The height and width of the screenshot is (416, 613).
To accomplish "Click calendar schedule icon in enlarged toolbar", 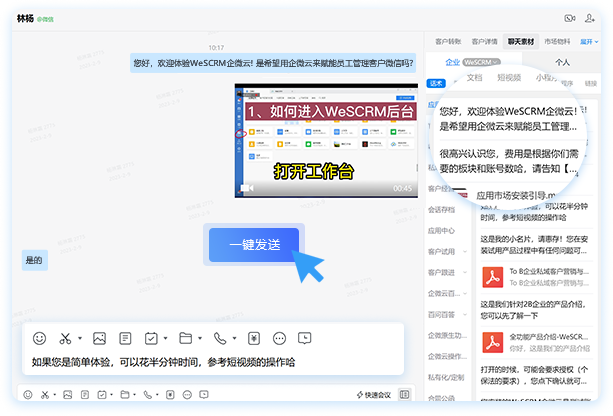I will [151, 338].
